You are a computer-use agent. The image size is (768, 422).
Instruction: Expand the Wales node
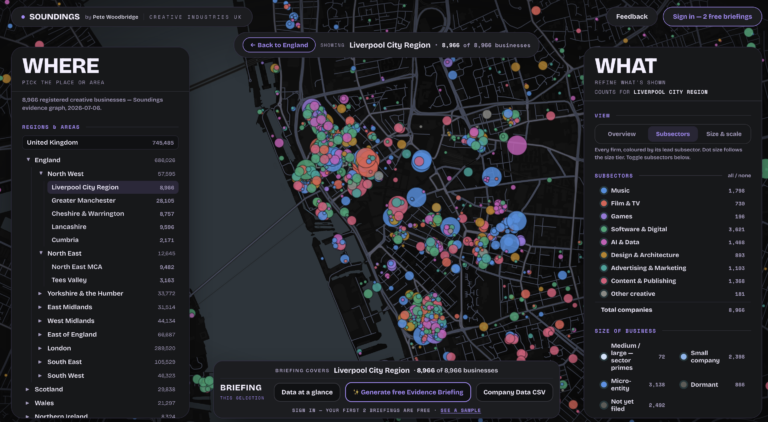(x=28, y=403)
